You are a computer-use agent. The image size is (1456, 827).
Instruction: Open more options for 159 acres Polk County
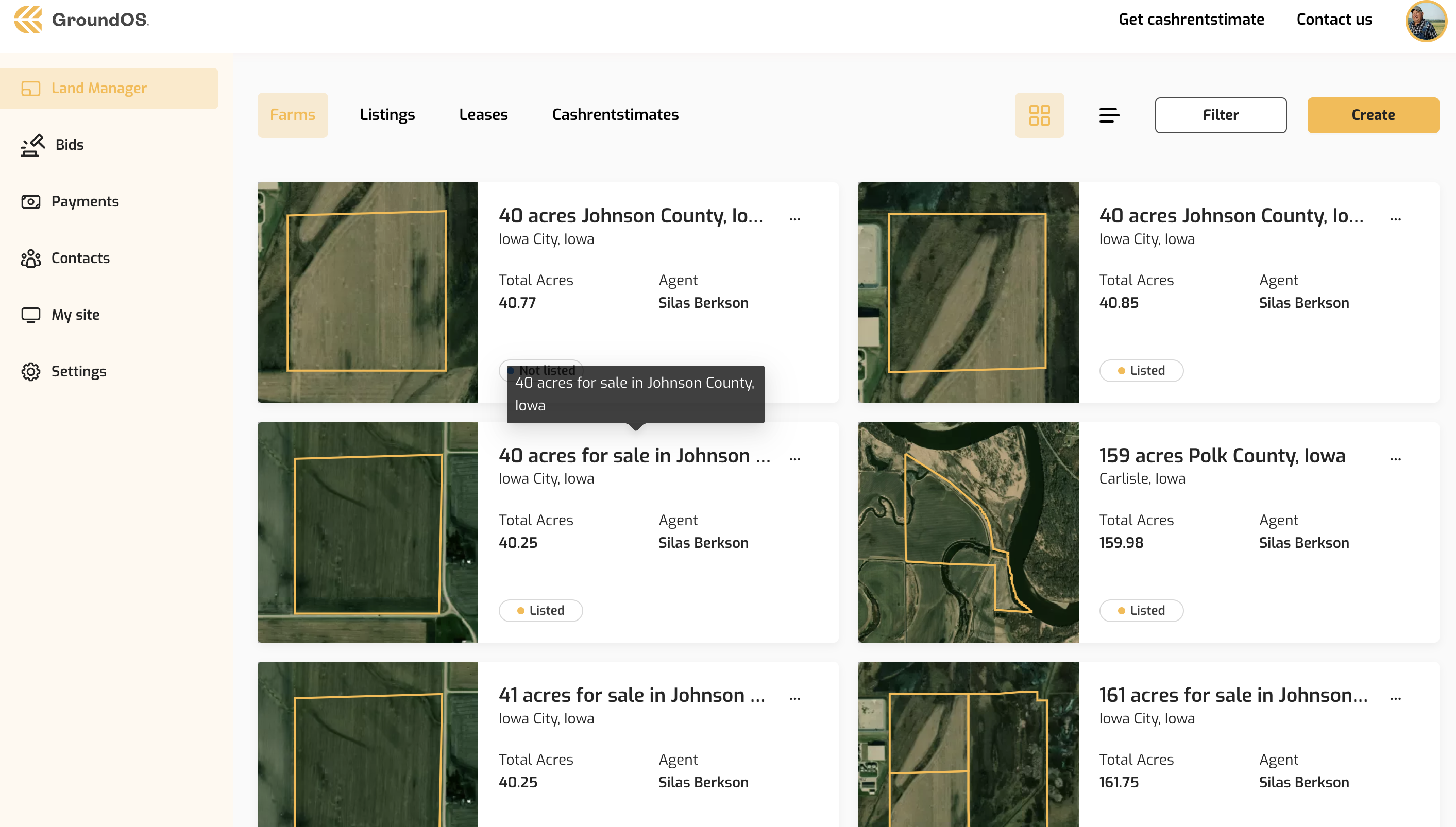click(1395, 459)
